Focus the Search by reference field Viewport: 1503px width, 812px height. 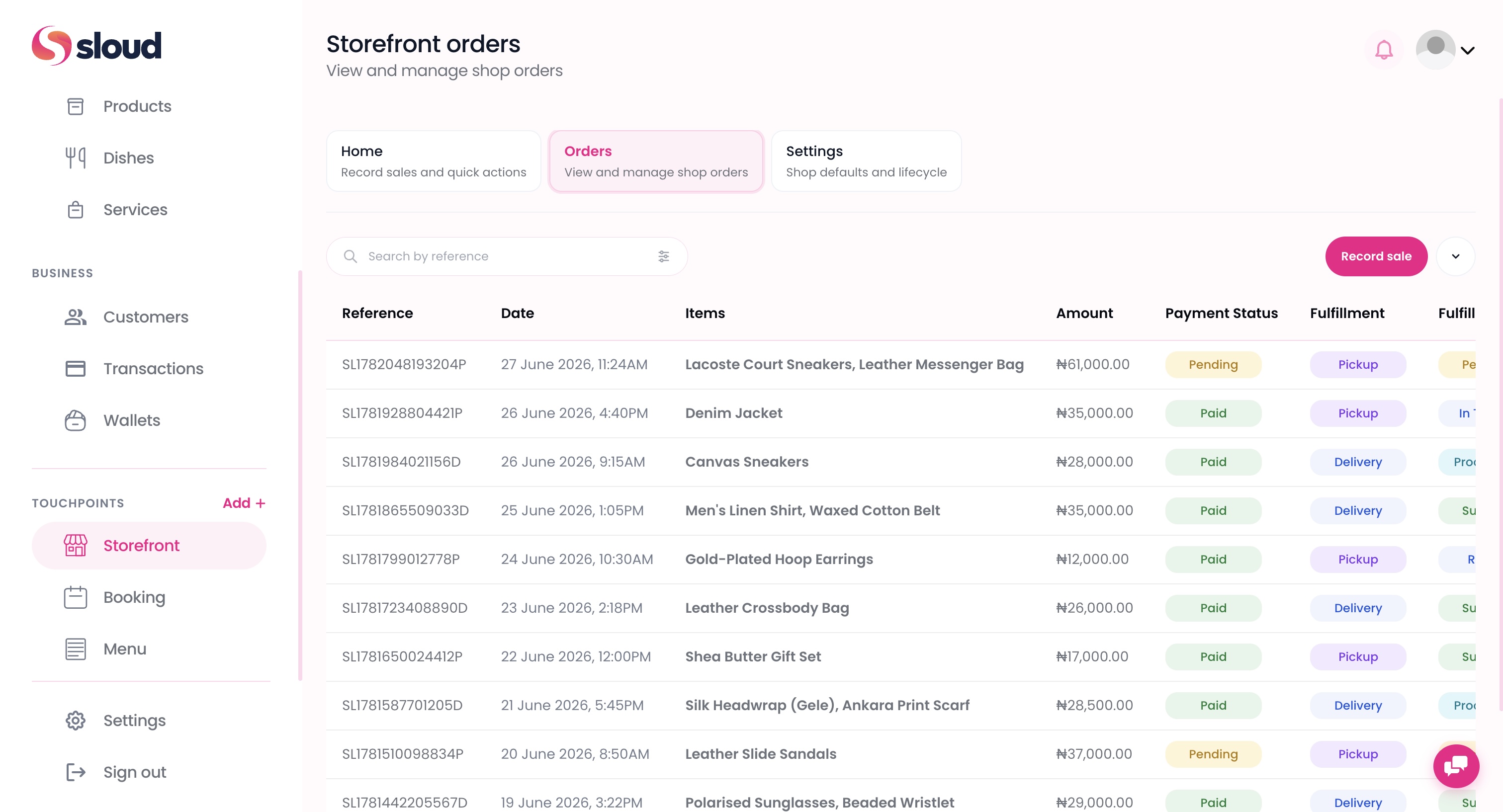point(507,256)
